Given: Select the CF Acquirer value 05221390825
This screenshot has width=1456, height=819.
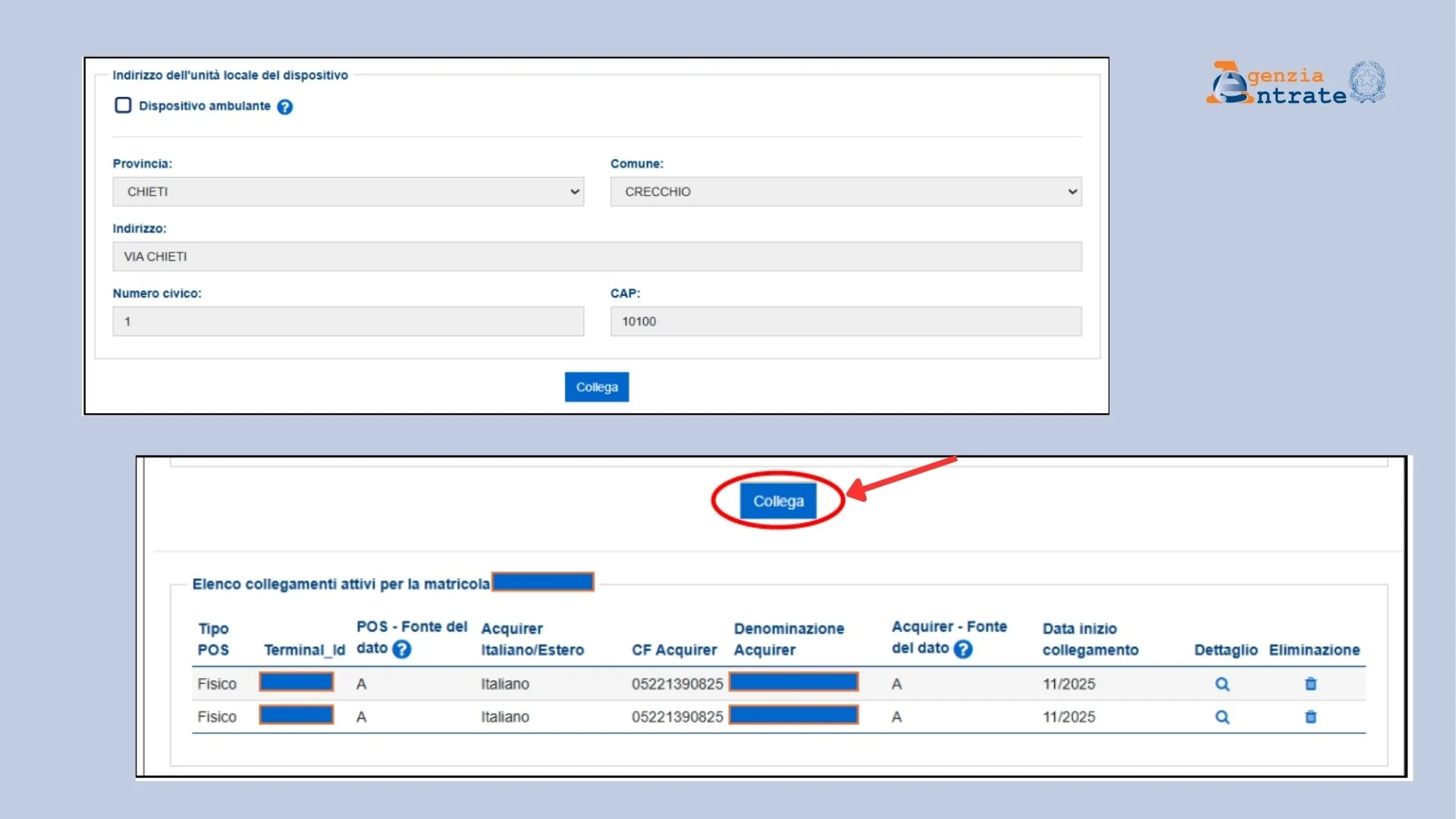Looking at the screenshot, I should [676, 683].
